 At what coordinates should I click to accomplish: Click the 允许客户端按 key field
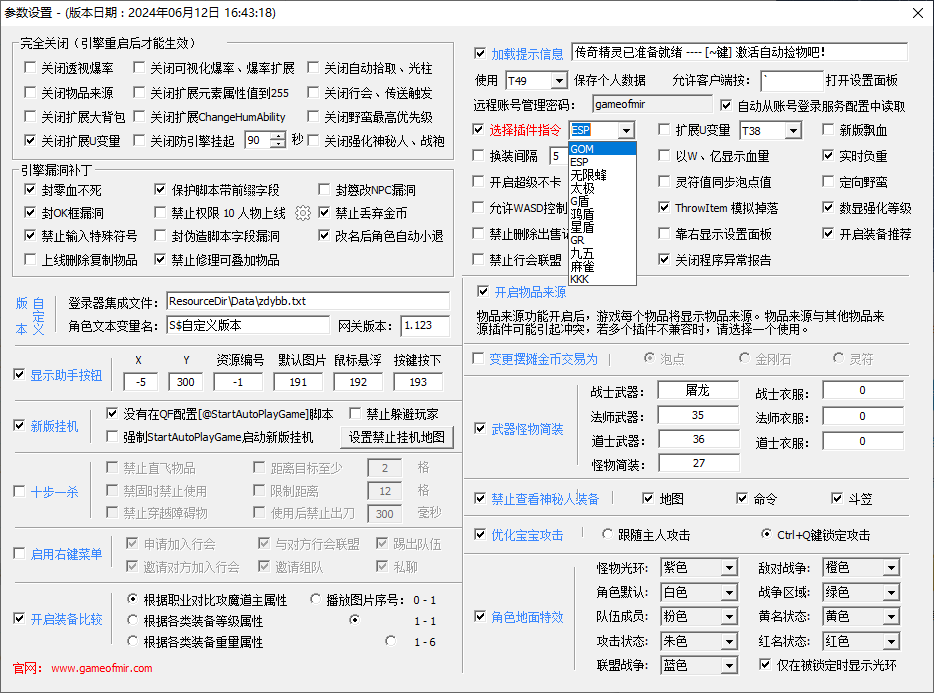point(792,80)
